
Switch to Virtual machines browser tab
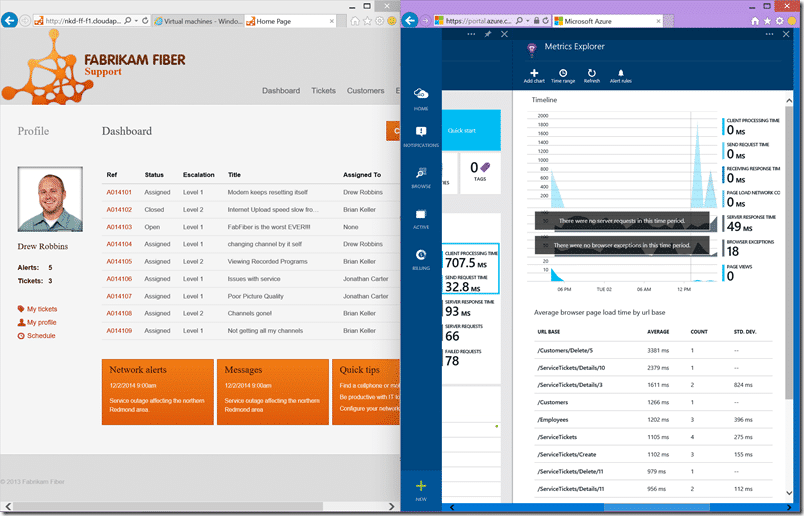pyautogui.click(x=198, y=21)
